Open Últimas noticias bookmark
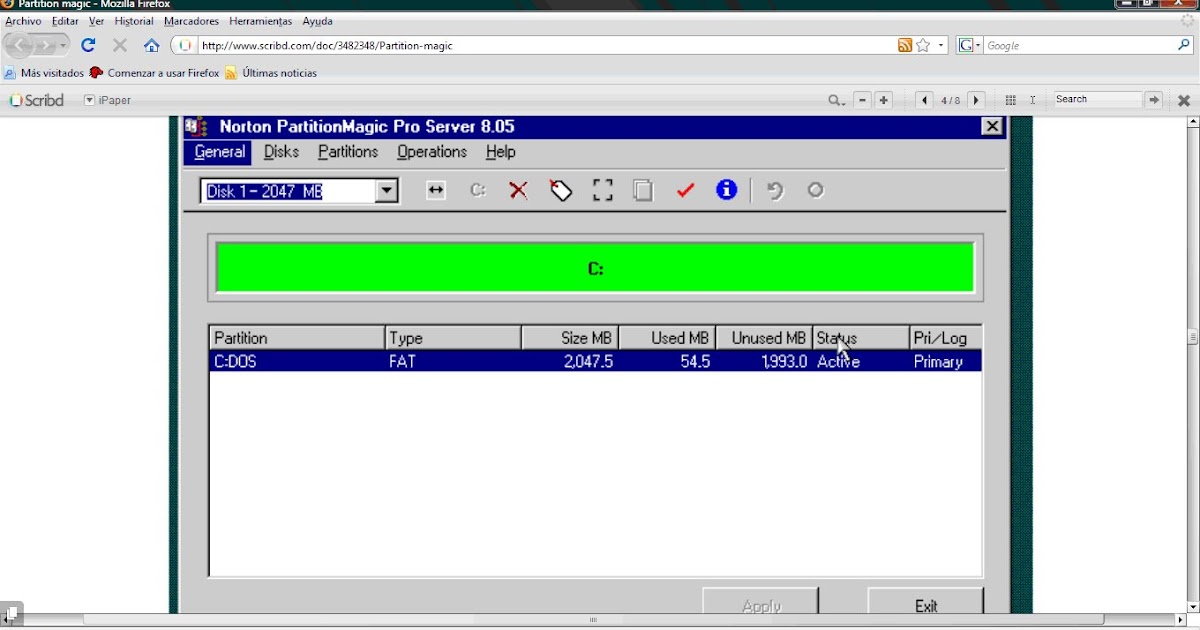The image size is (1200, 630). click(x=271, y=73)
